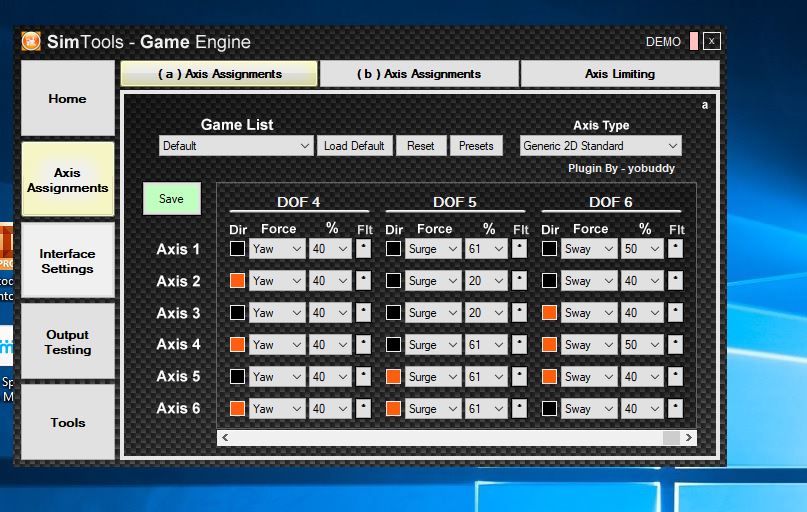Open Output Testing in the sidebar
The image size is (807, 512).
67,342
